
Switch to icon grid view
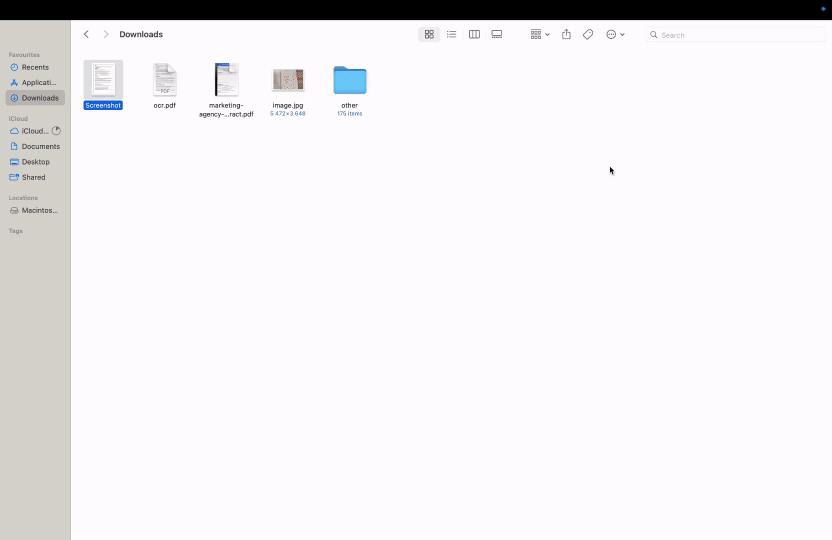click(429, 34)
